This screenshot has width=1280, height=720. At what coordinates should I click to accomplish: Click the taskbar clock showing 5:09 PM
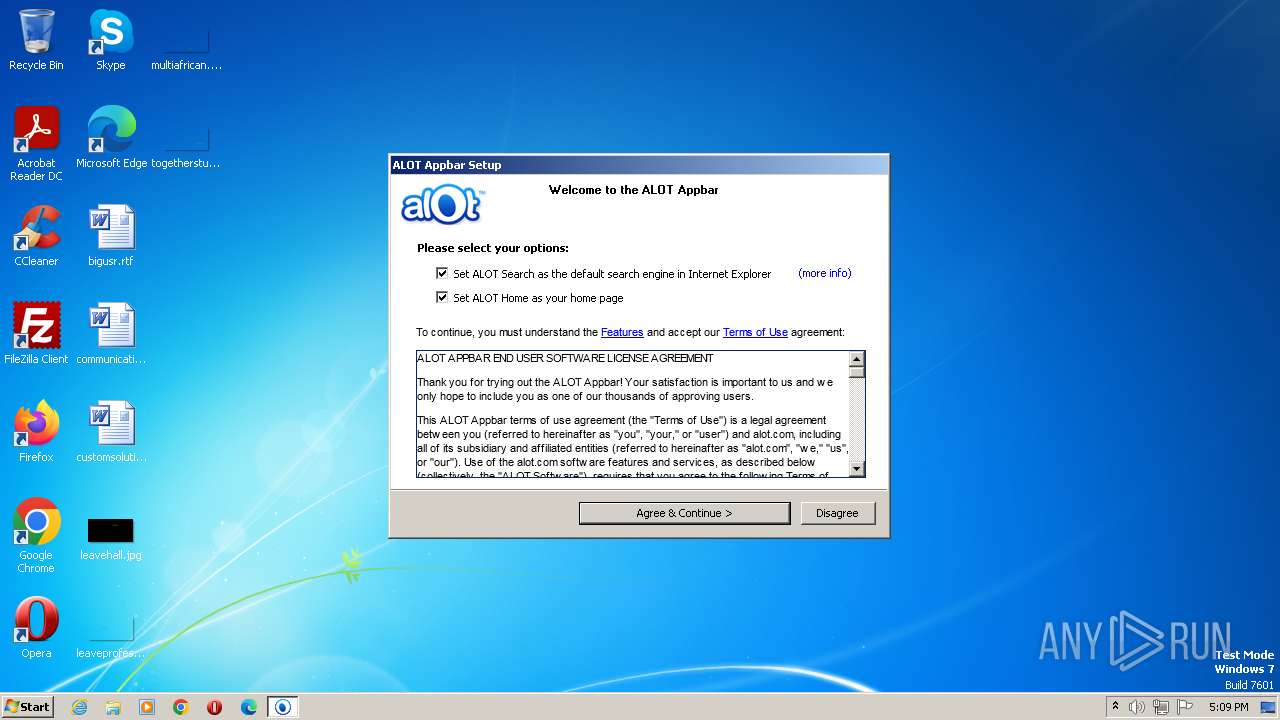[x=1228, y=707]
